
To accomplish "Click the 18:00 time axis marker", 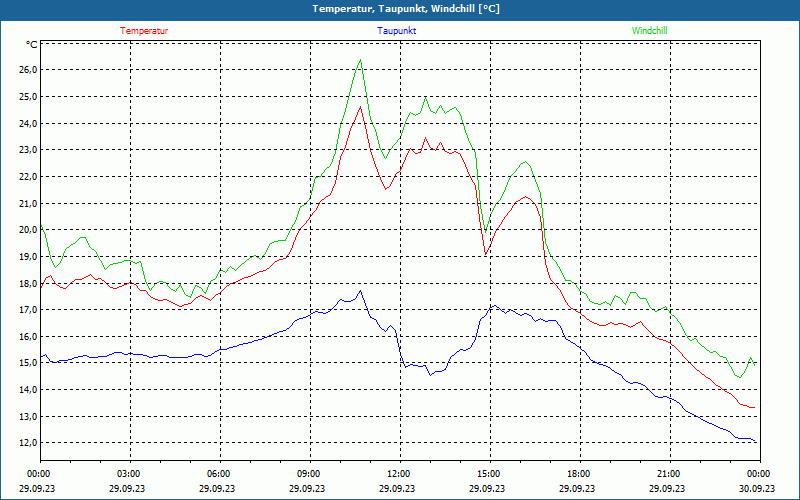I will click(x=579, y=474).
